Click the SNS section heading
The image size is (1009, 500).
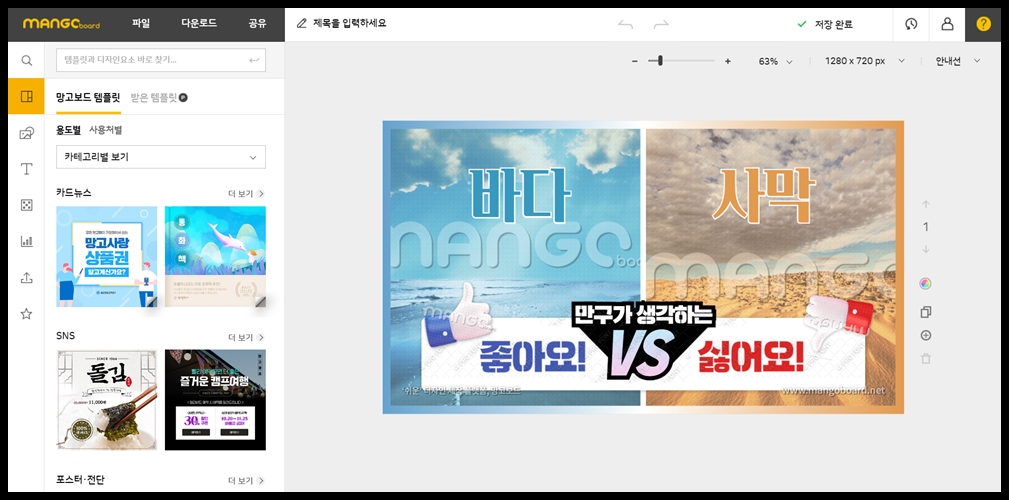point(65,336)
